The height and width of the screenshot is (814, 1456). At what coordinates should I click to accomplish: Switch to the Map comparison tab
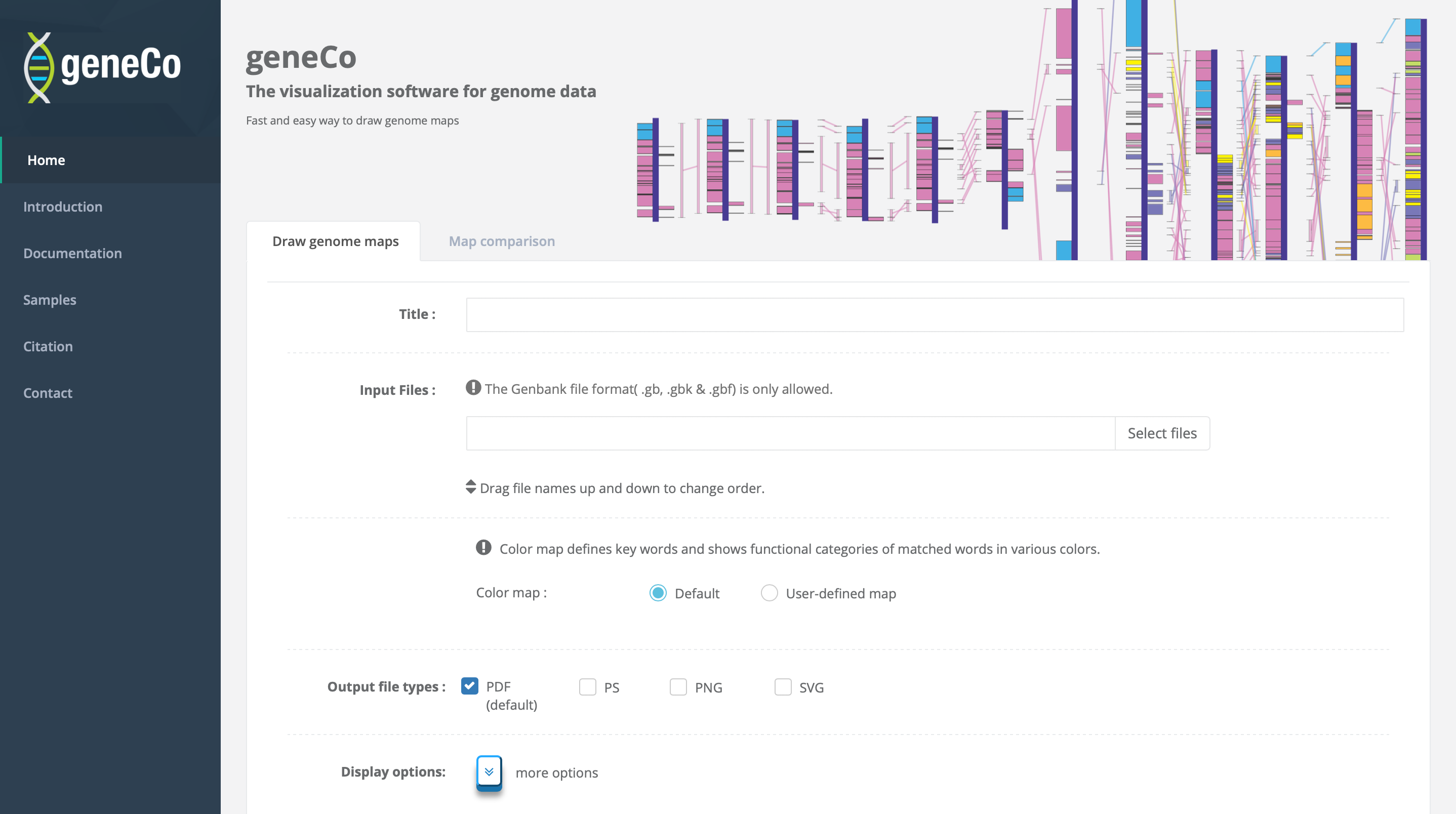coord(501,241)
